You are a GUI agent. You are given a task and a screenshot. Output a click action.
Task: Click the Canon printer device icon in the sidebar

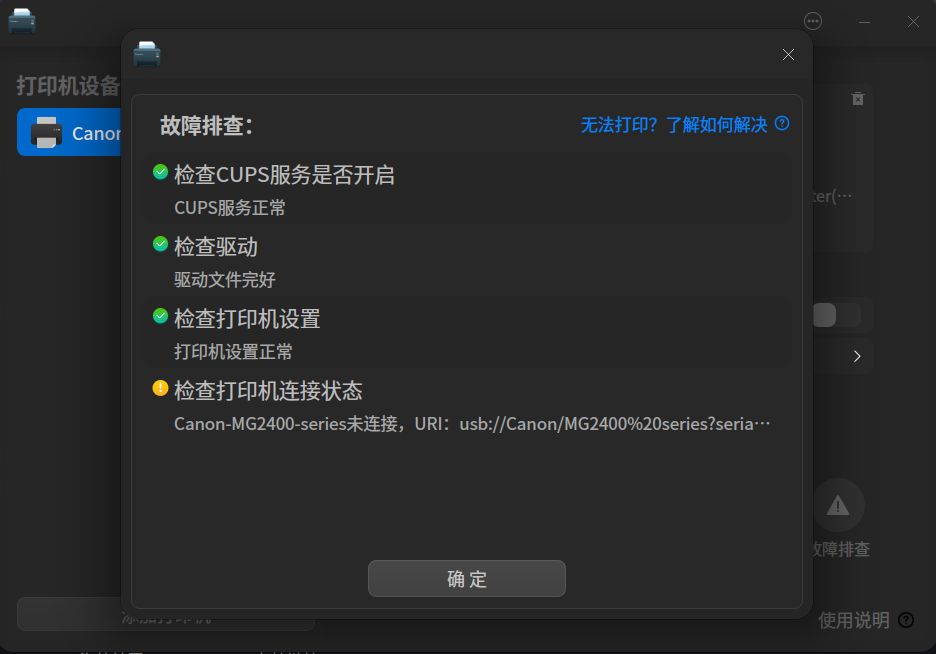46,132
